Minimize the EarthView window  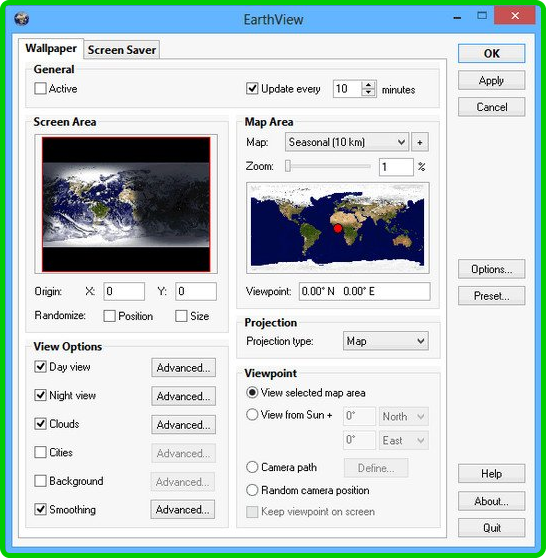point(457,17)
